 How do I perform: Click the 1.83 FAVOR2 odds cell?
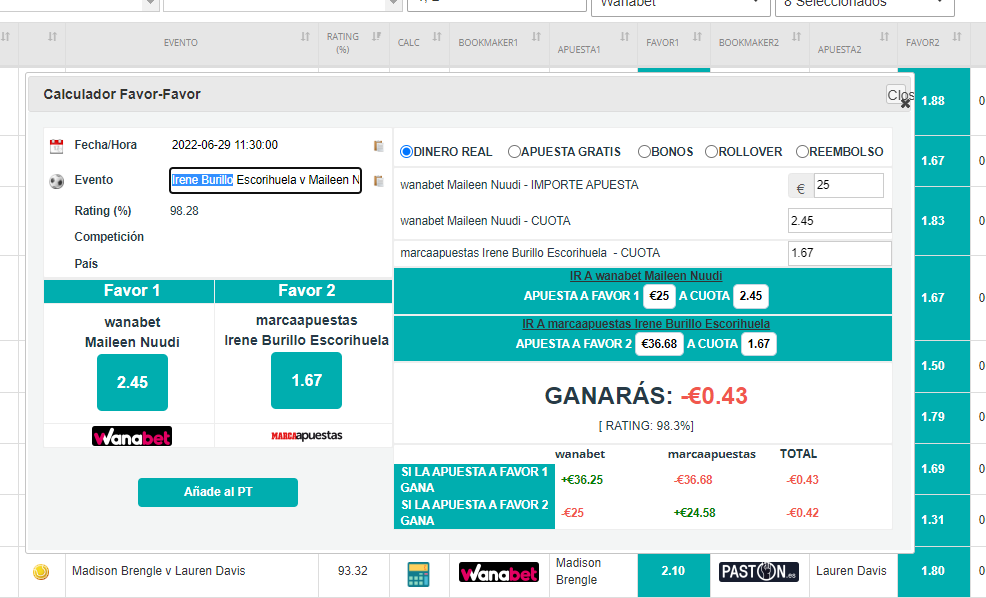(933, 221)
